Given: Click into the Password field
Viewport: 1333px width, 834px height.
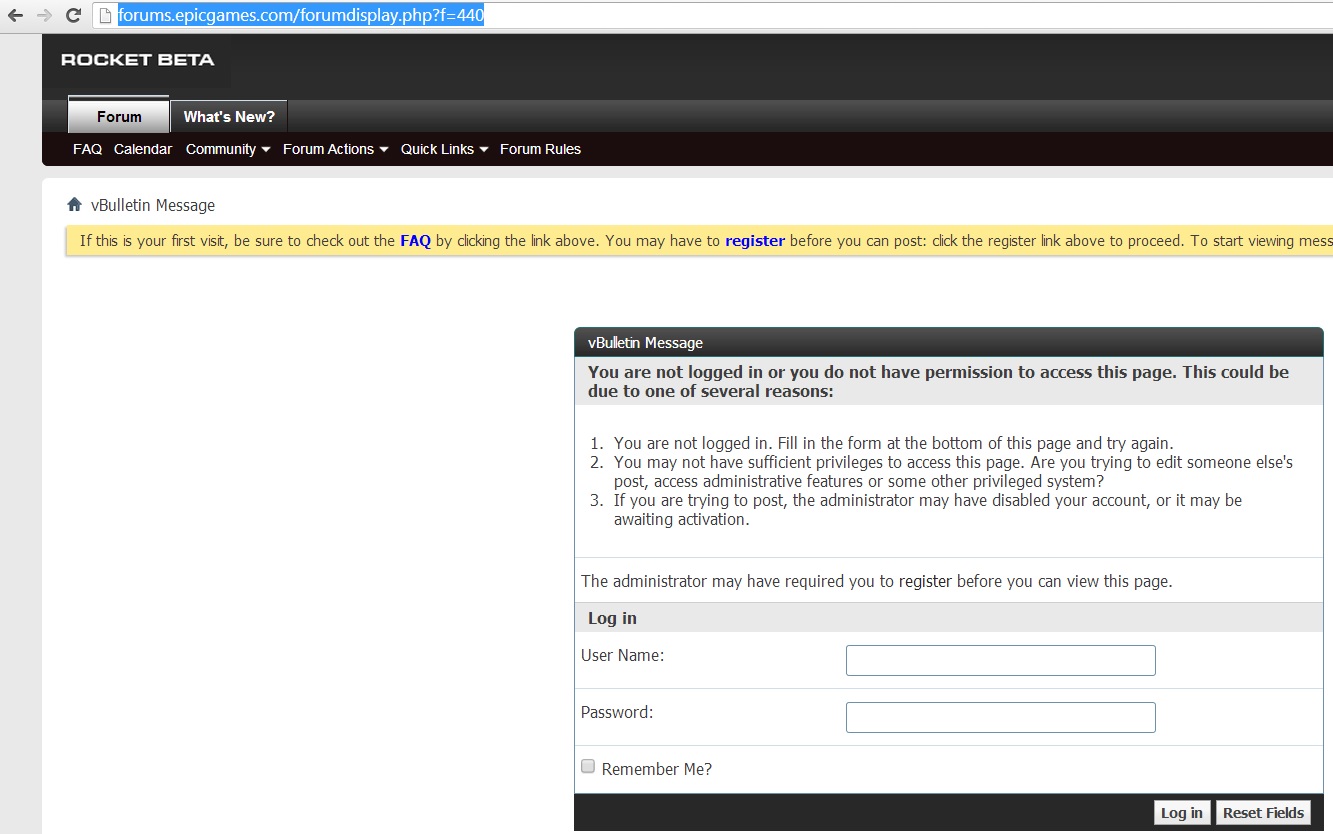Looking at the screenshot, I should 1000,717.
